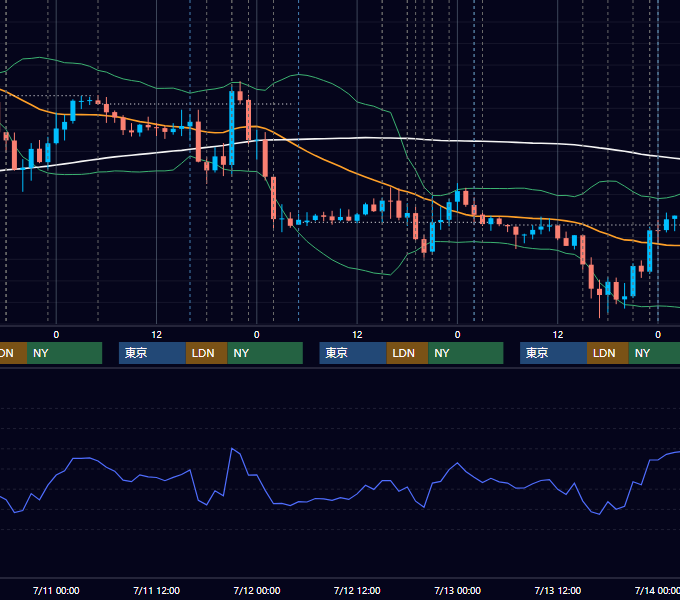
Task: Click hour label 12 above 7/11 12:00
Action: point(157,335)
